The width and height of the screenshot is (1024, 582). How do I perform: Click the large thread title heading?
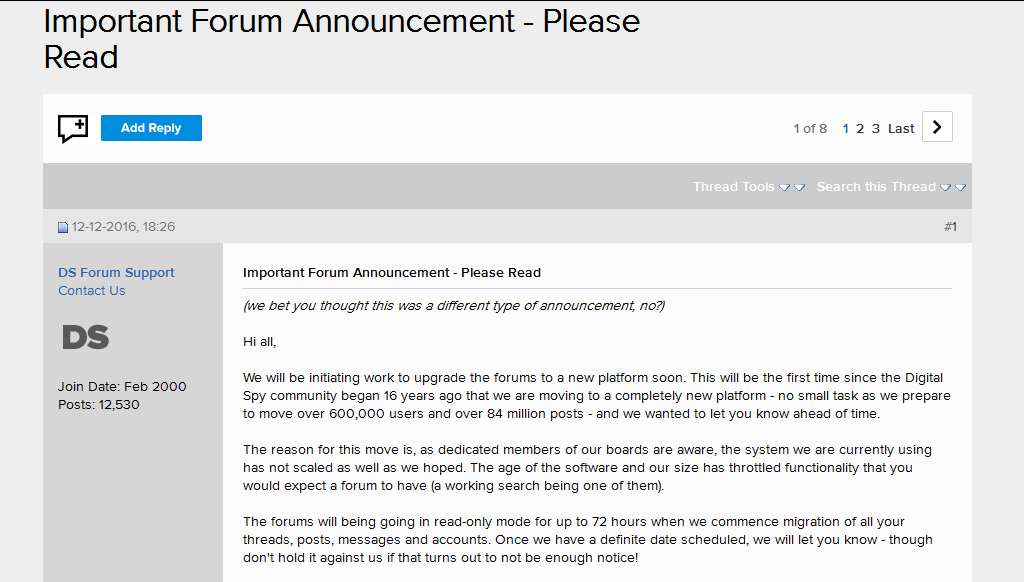342,39
